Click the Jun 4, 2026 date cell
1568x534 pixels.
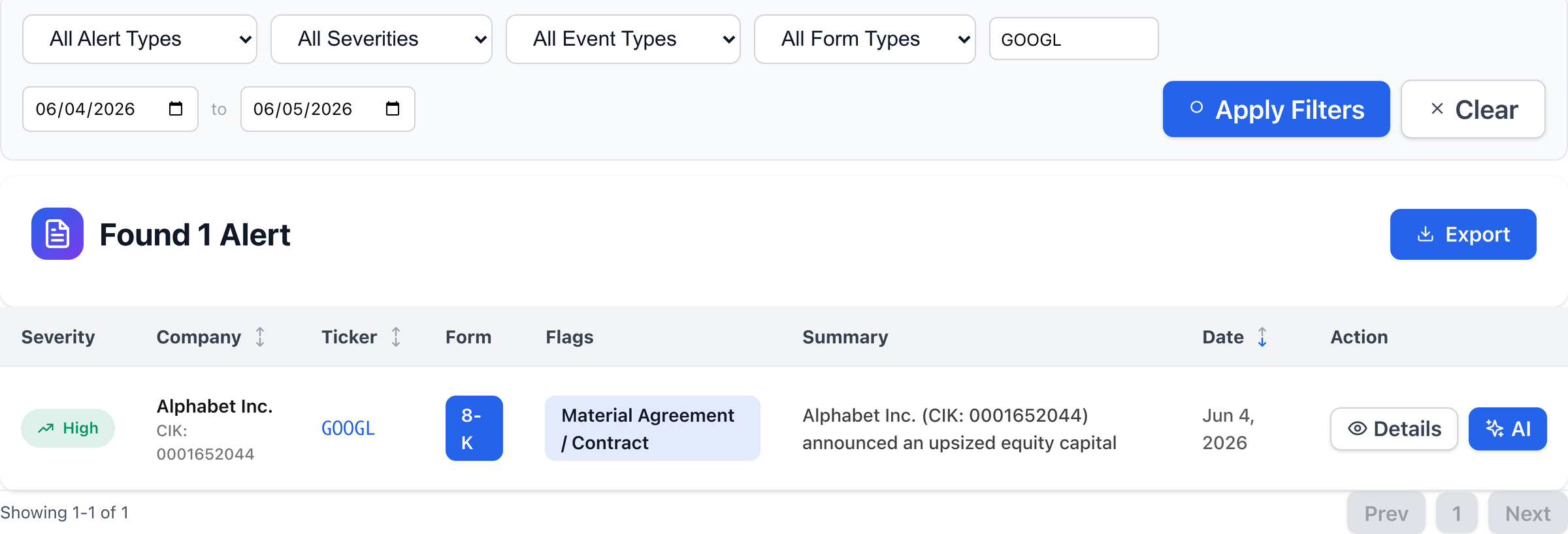[x=1228, y=429]
